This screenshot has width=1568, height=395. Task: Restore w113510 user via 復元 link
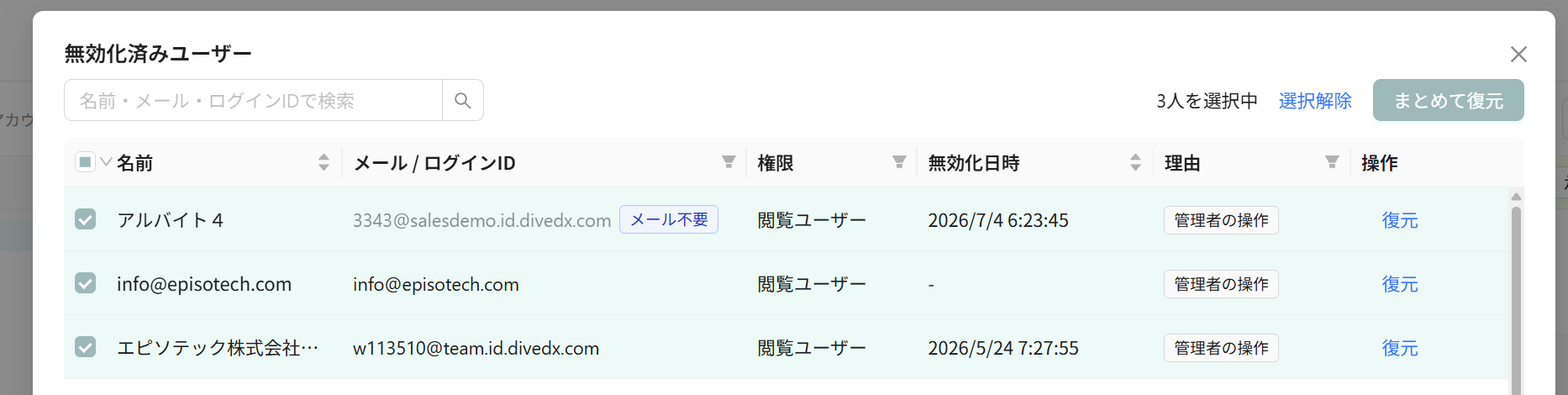[1400, 348]
